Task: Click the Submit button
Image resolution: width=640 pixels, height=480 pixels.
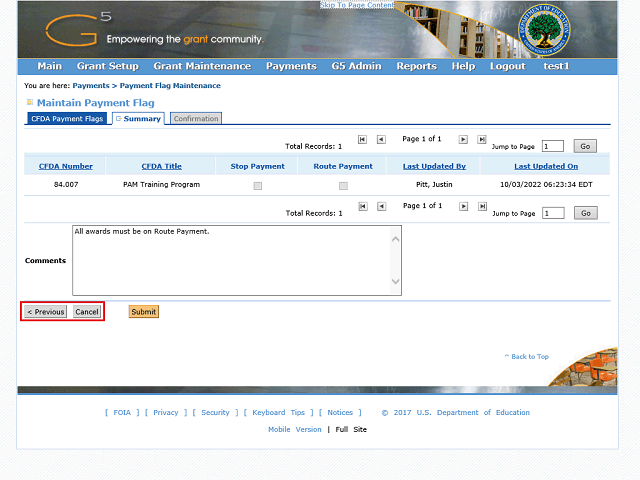Action: click(144, 312)
